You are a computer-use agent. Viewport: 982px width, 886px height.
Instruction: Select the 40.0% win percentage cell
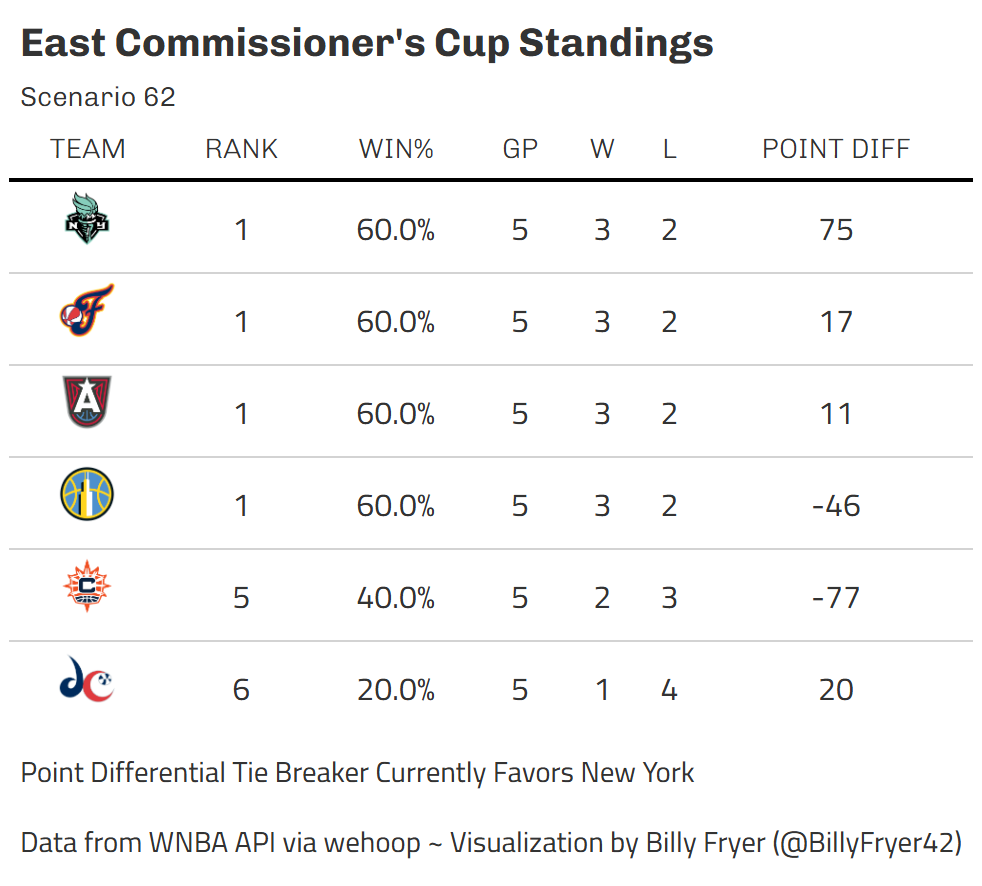396,598
